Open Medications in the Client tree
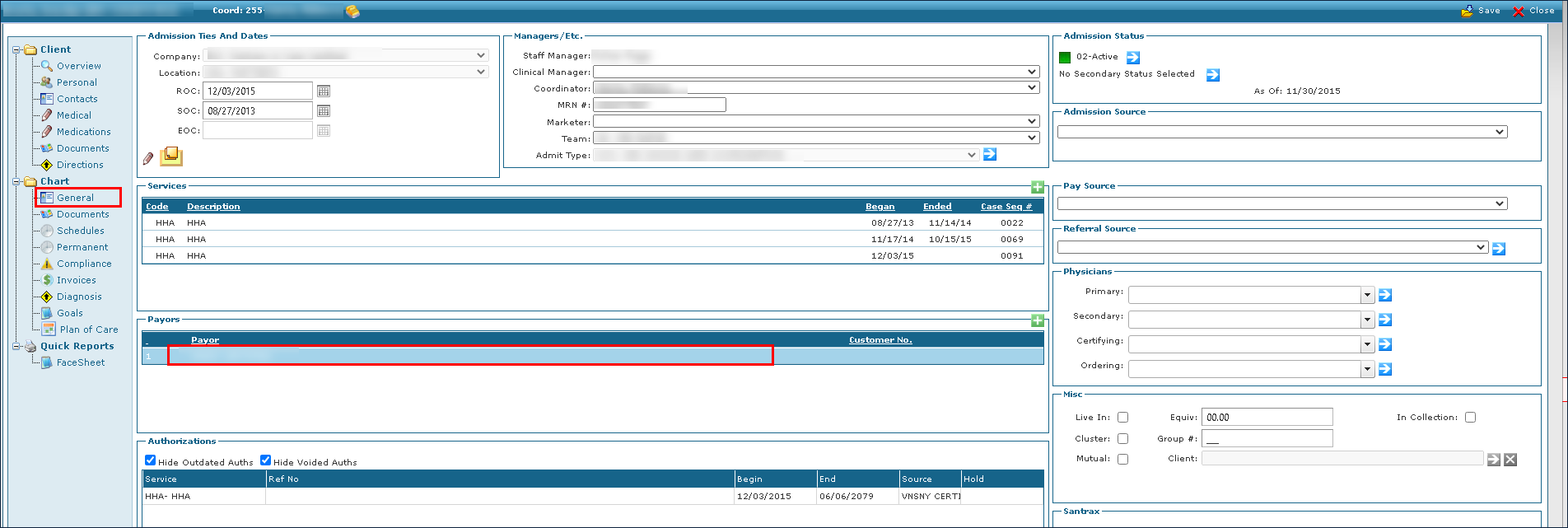 click(83, 132)
